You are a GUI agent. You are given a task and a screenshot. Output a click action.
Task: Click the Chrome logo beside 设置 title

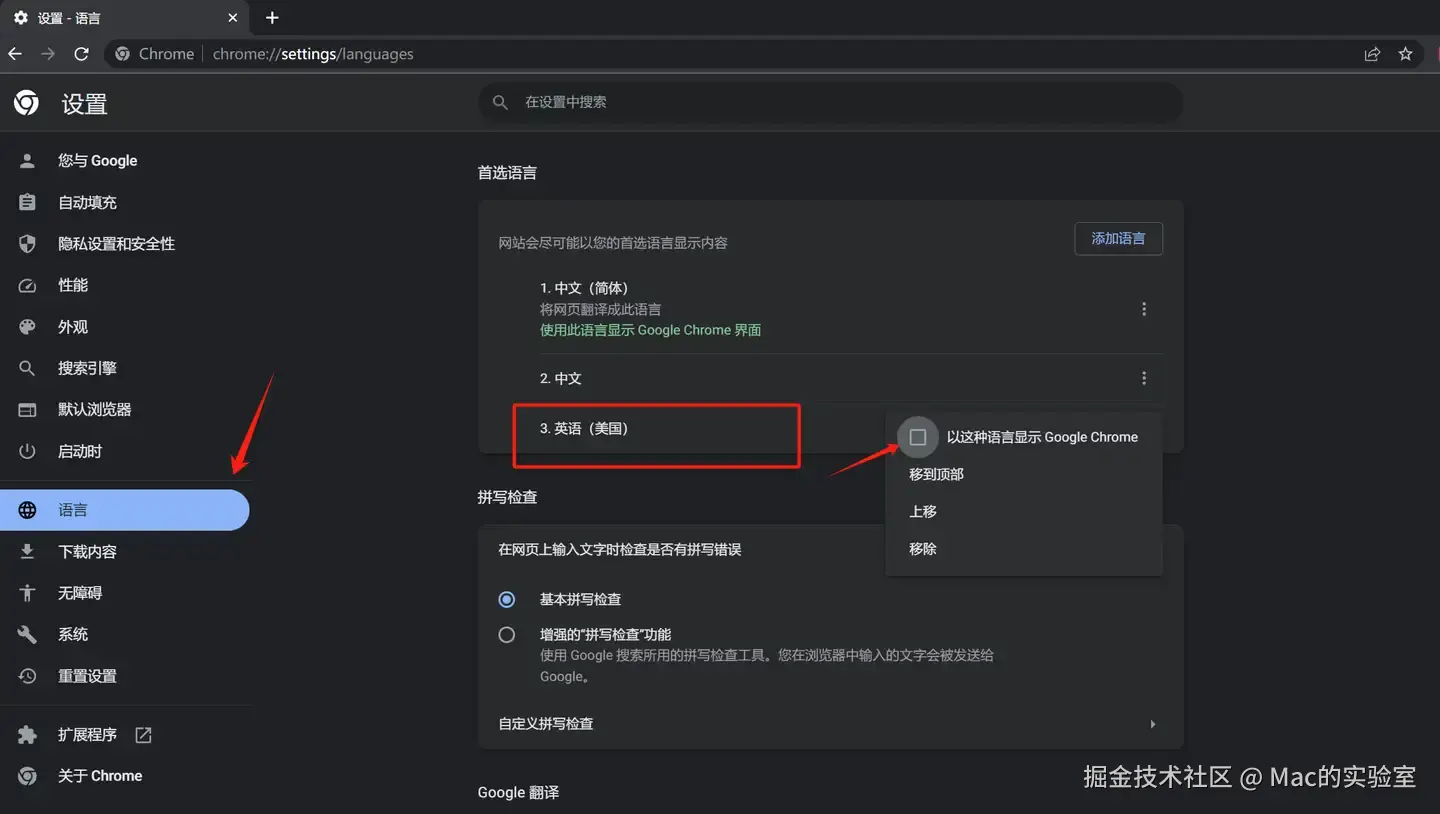pos(27,103)
